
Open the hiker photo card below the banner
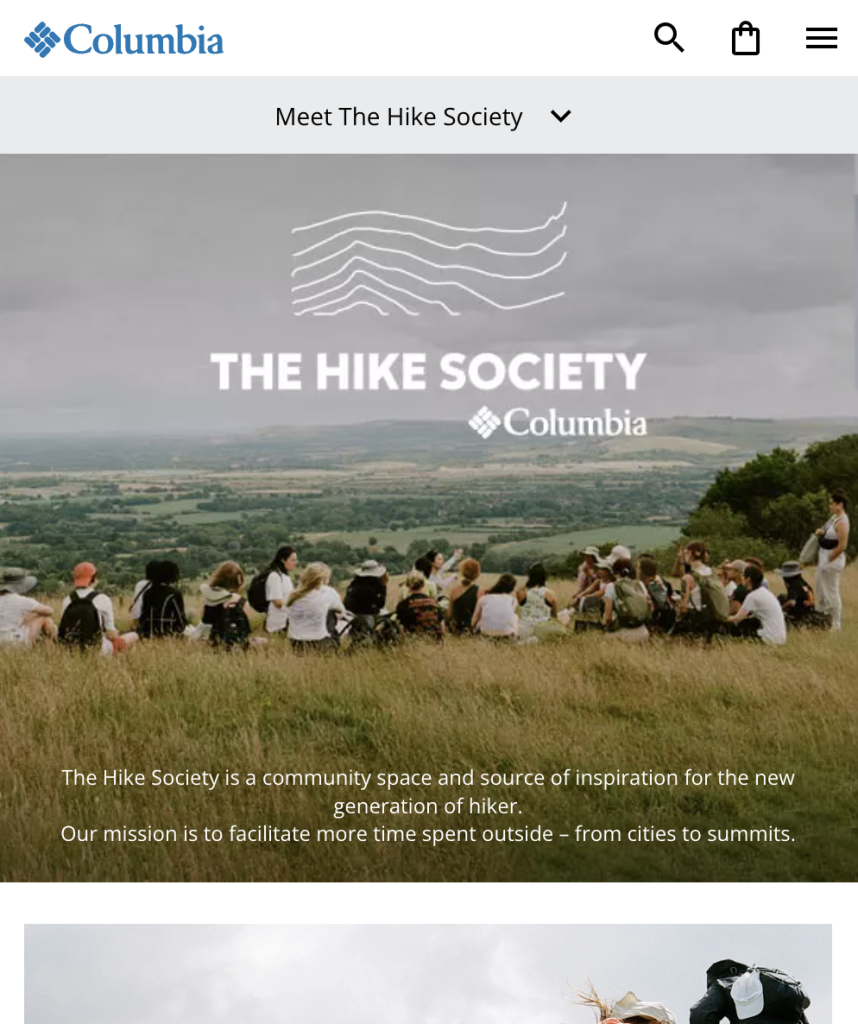[428, 974]
